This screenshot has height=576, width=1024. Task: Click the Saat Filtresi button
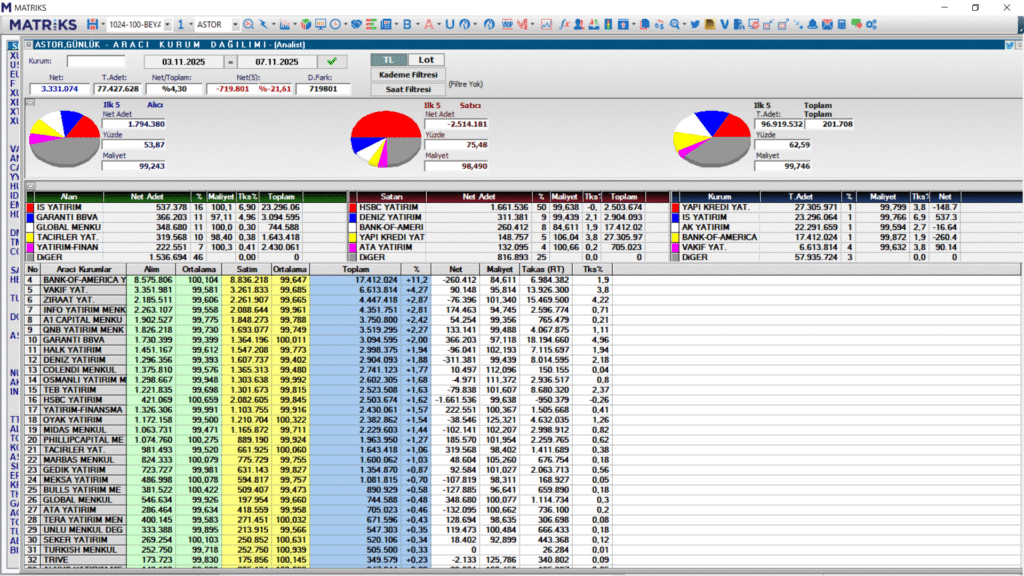coord(407,89)
